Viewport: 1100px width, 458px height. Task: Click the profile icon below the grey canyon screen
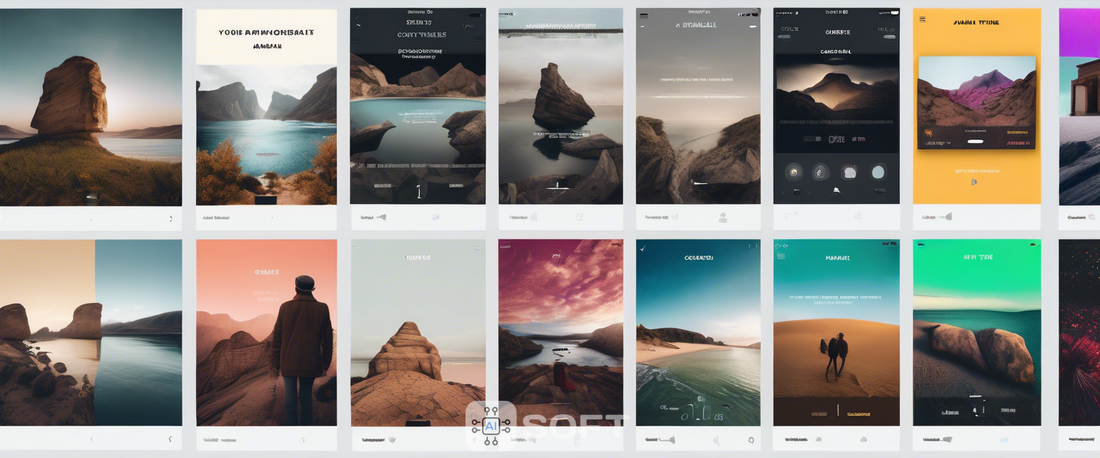tap(722, 217)
